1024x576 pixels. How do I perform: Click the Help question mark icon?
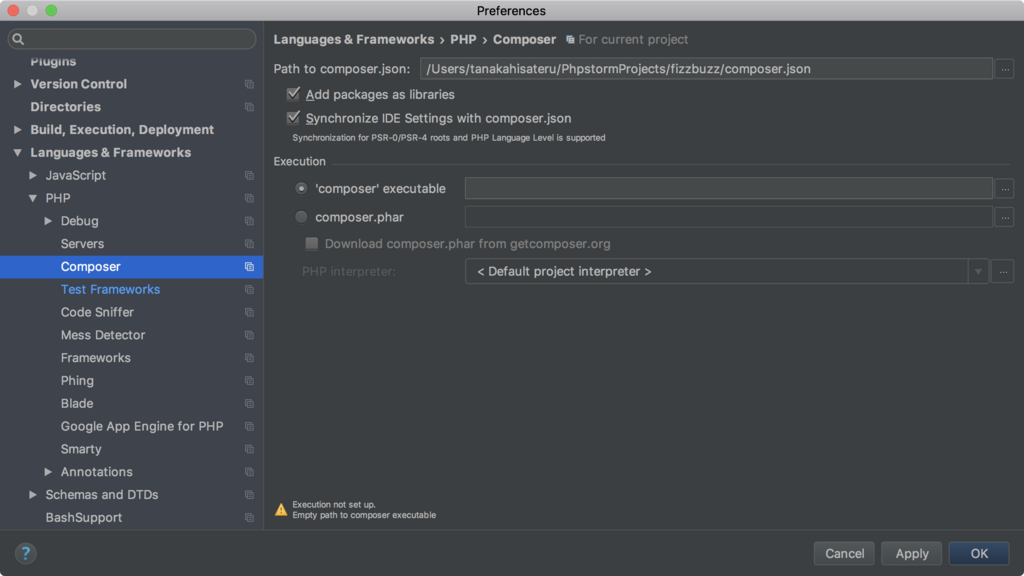tap(26, 553)
